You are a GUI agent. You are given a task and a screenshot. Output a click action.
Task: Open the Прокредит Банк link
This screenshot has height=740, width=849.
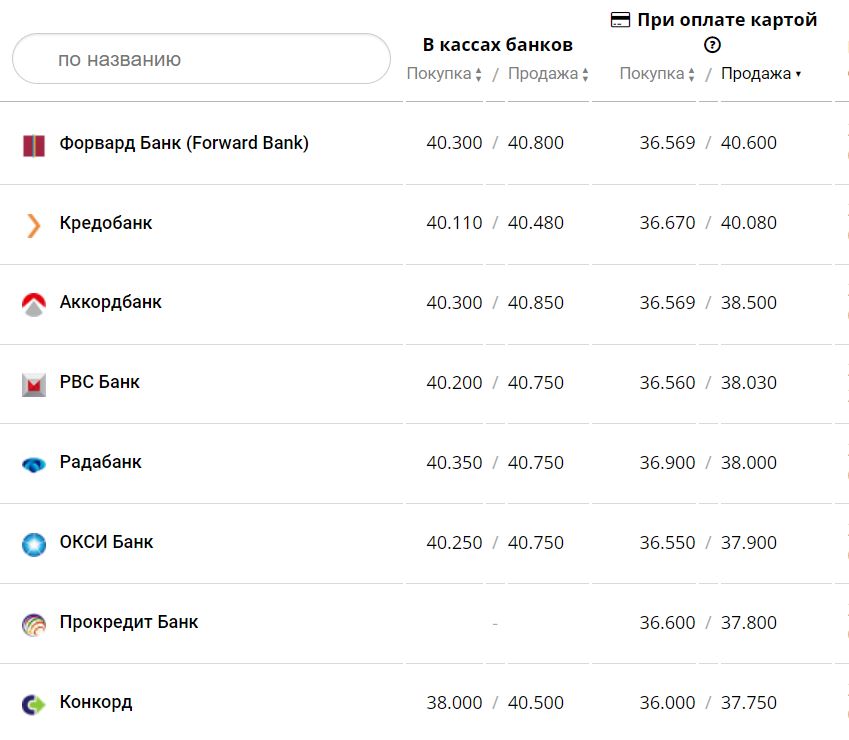pos(128,622)
